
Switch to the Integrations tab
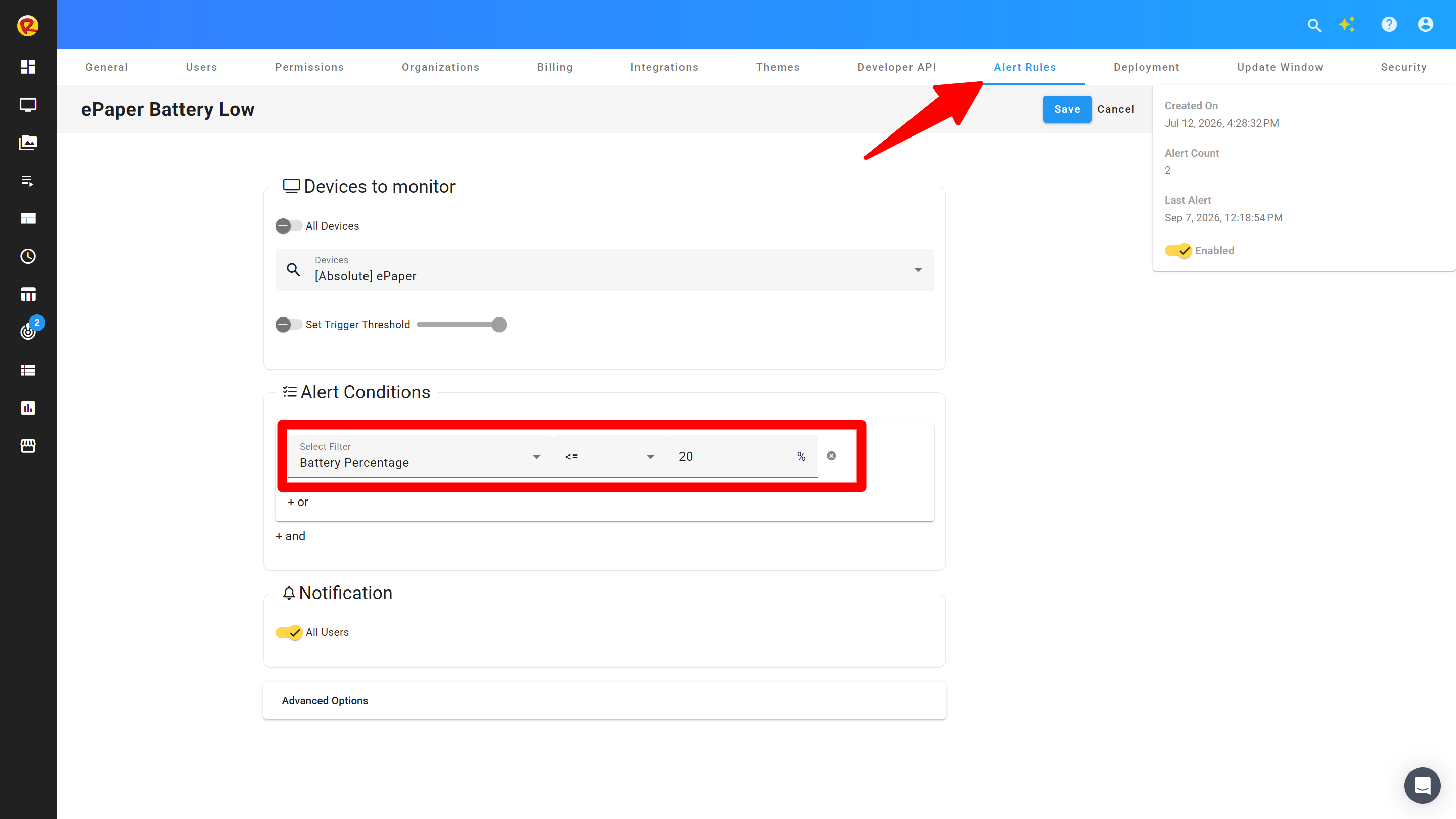click(664, 67)
